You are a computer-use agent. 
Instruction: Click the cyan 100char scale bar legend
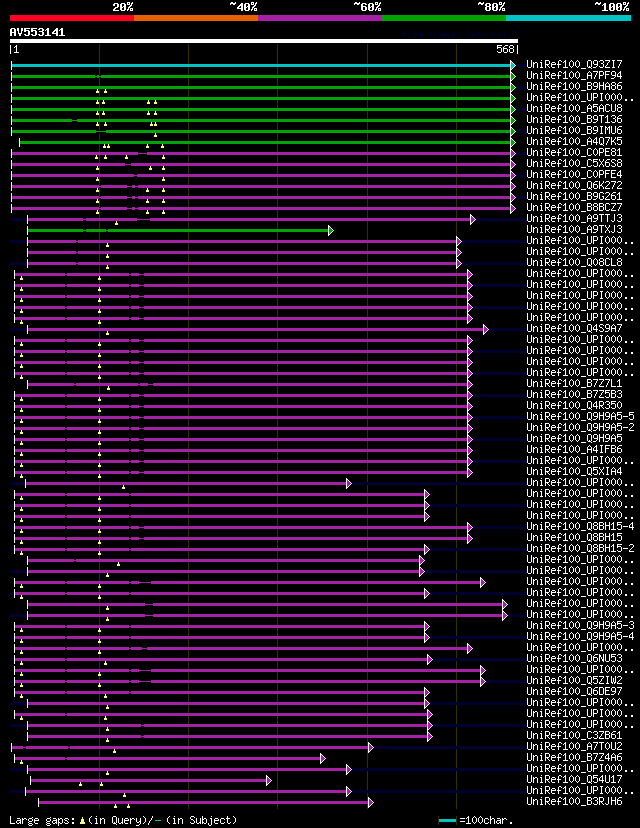tap(447, 821)
